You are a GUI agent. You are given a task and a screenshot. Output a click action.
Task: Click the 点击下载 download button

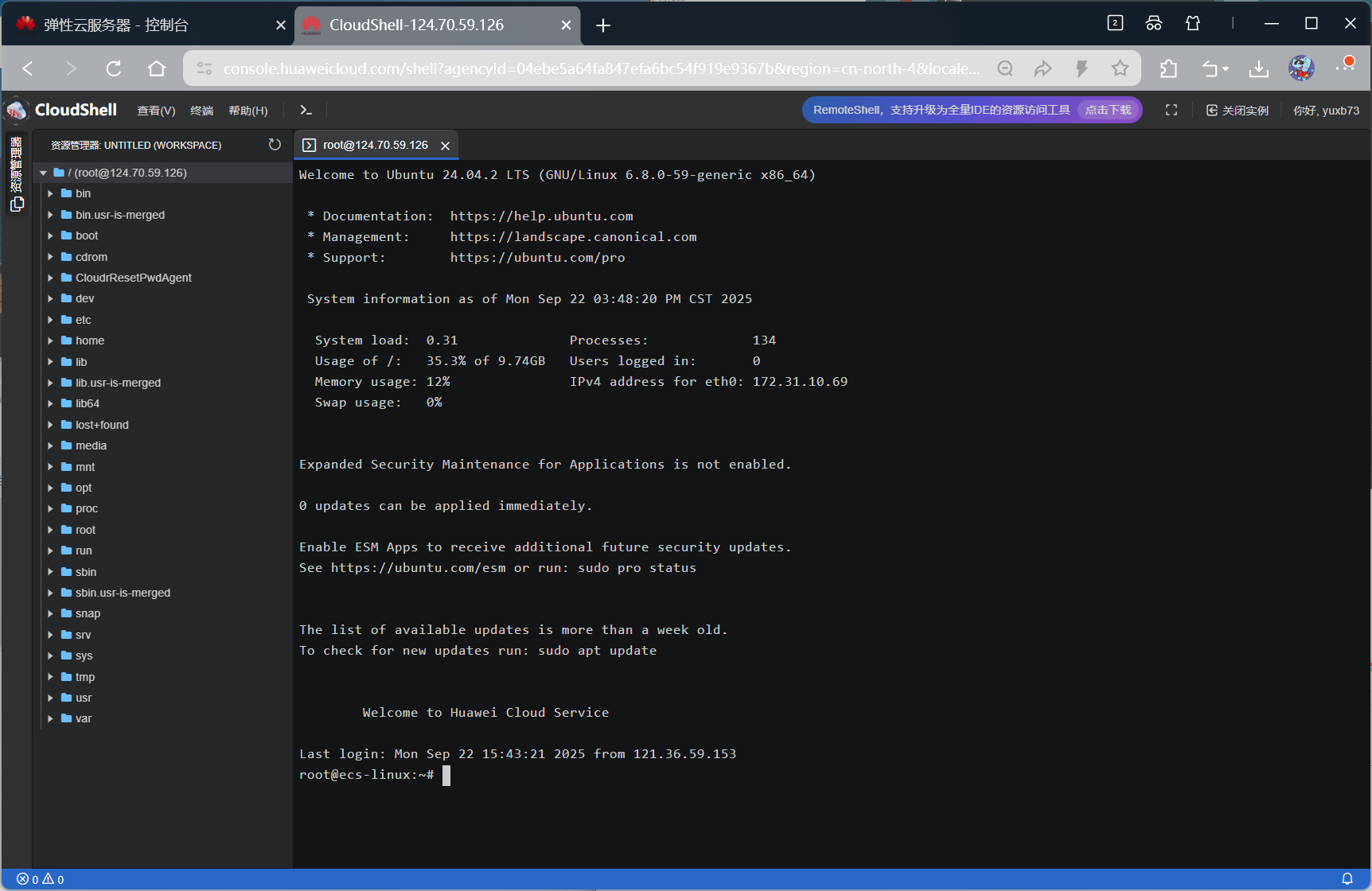[1108, 110]
